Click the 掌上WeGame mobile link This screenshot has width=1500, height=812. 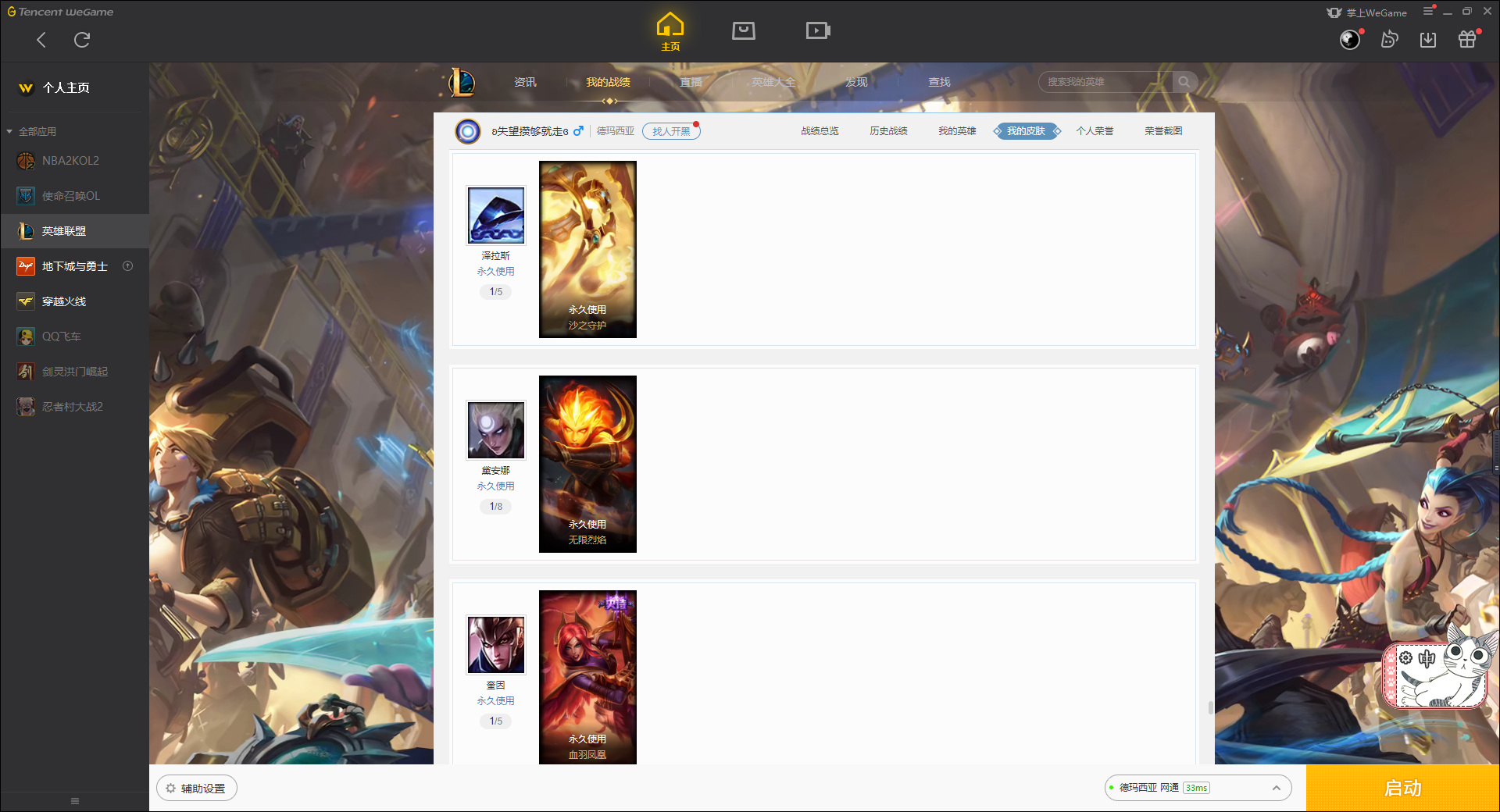point(1366,12)
